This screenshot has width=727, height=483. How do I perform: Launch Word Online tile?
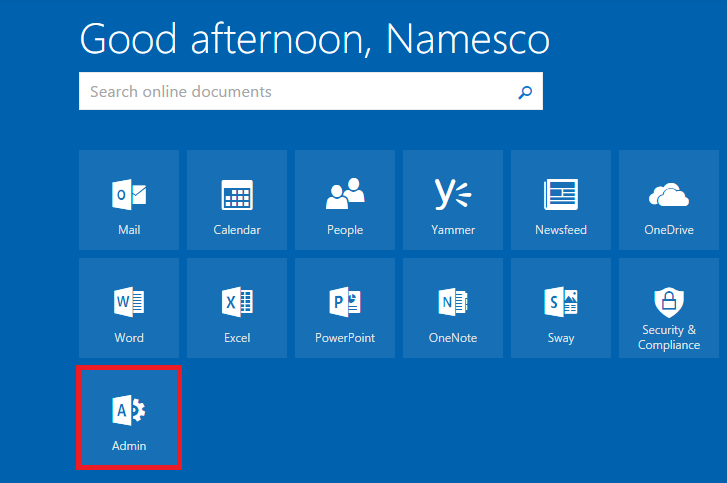pos(129,308)
